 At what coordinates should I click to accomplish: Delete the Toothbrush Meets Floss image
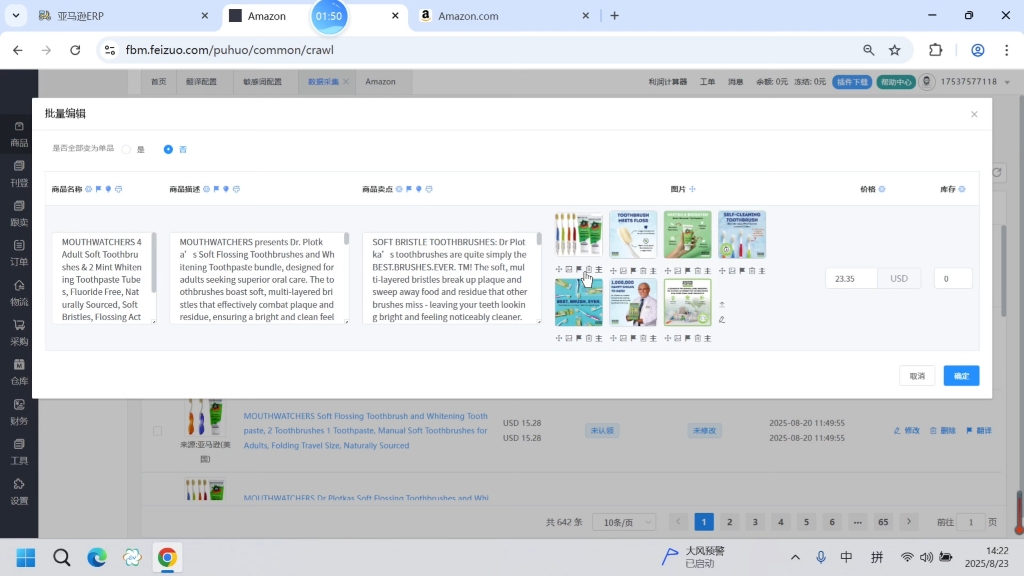pyautogui.click(x=643, y=270)
